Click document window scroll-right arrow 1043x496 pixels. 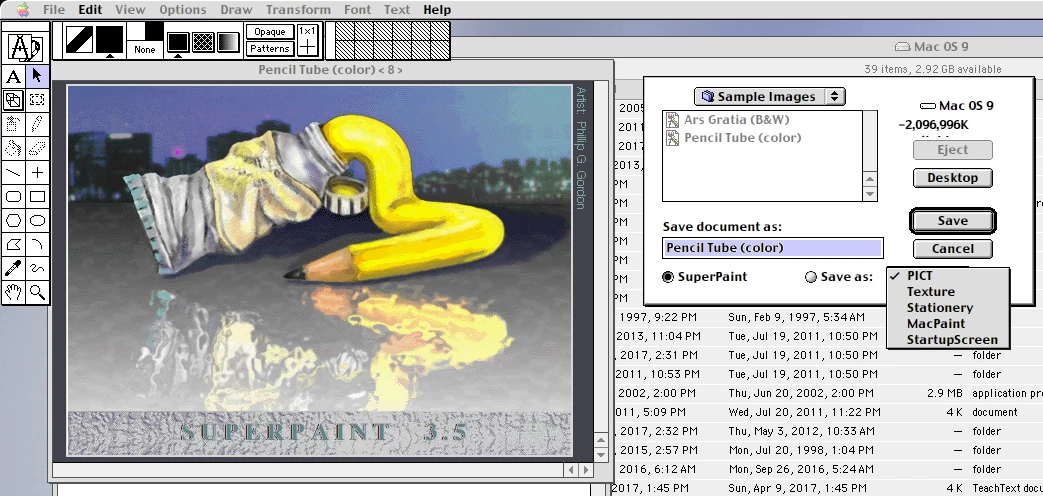point(586,469)
